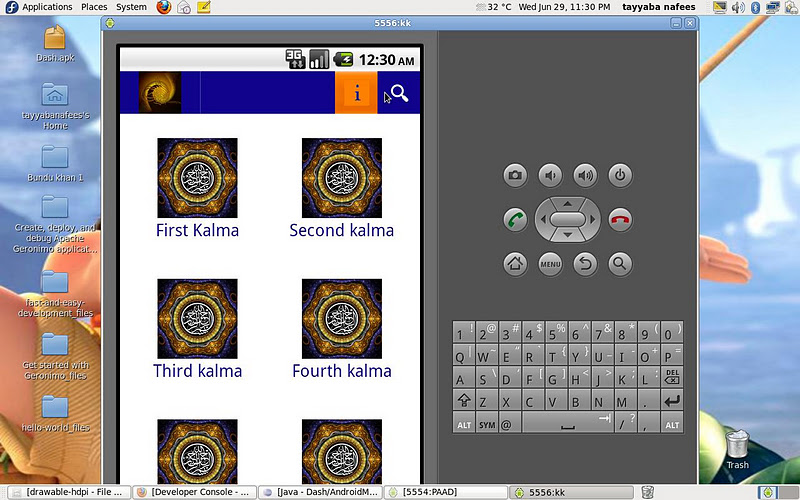Open the Second kalma image tile
The width and height of the screenshot is (800, 500).
point(342,178)
